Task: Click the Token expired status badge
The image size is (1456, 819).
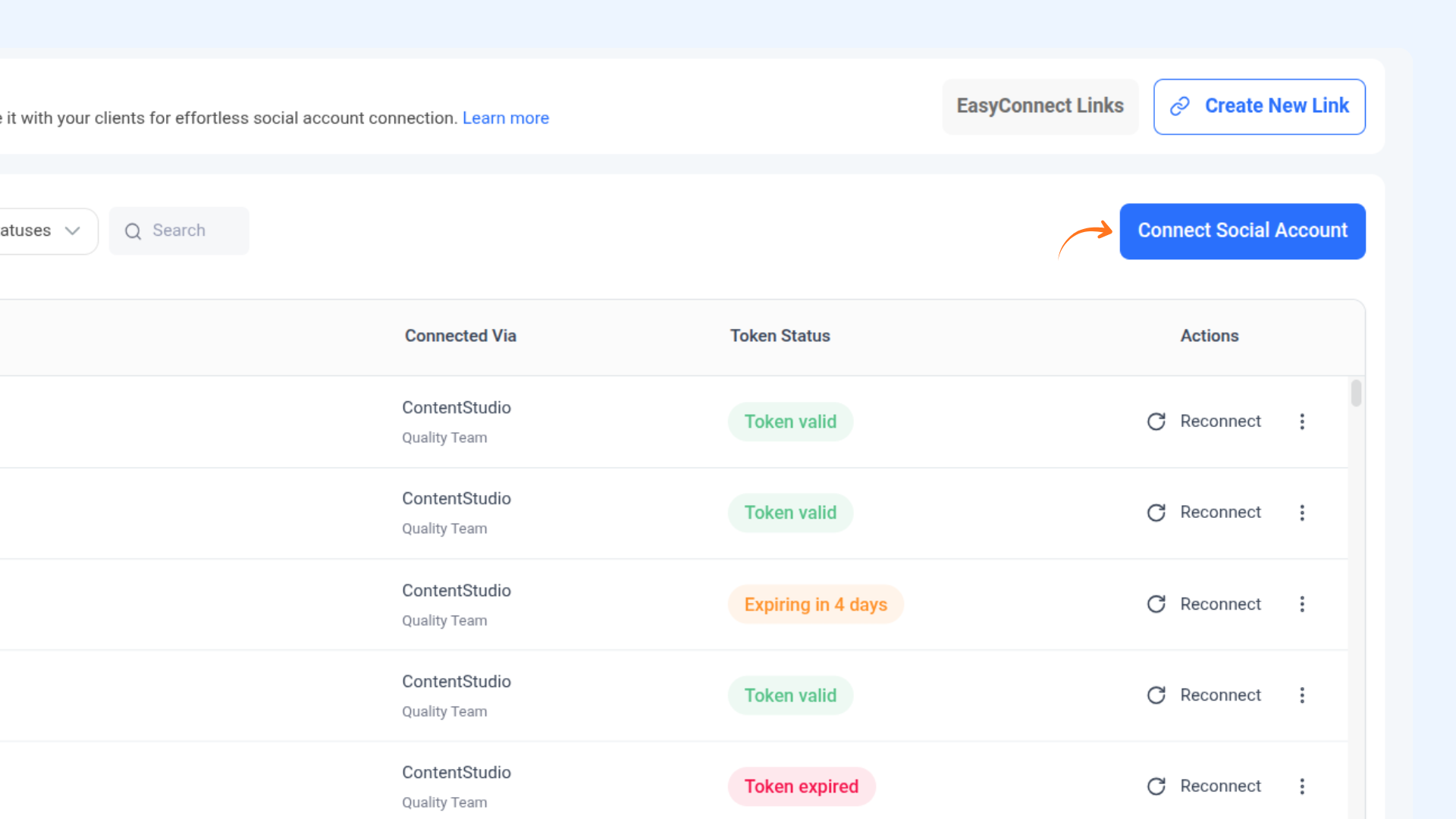Action: 801,786
